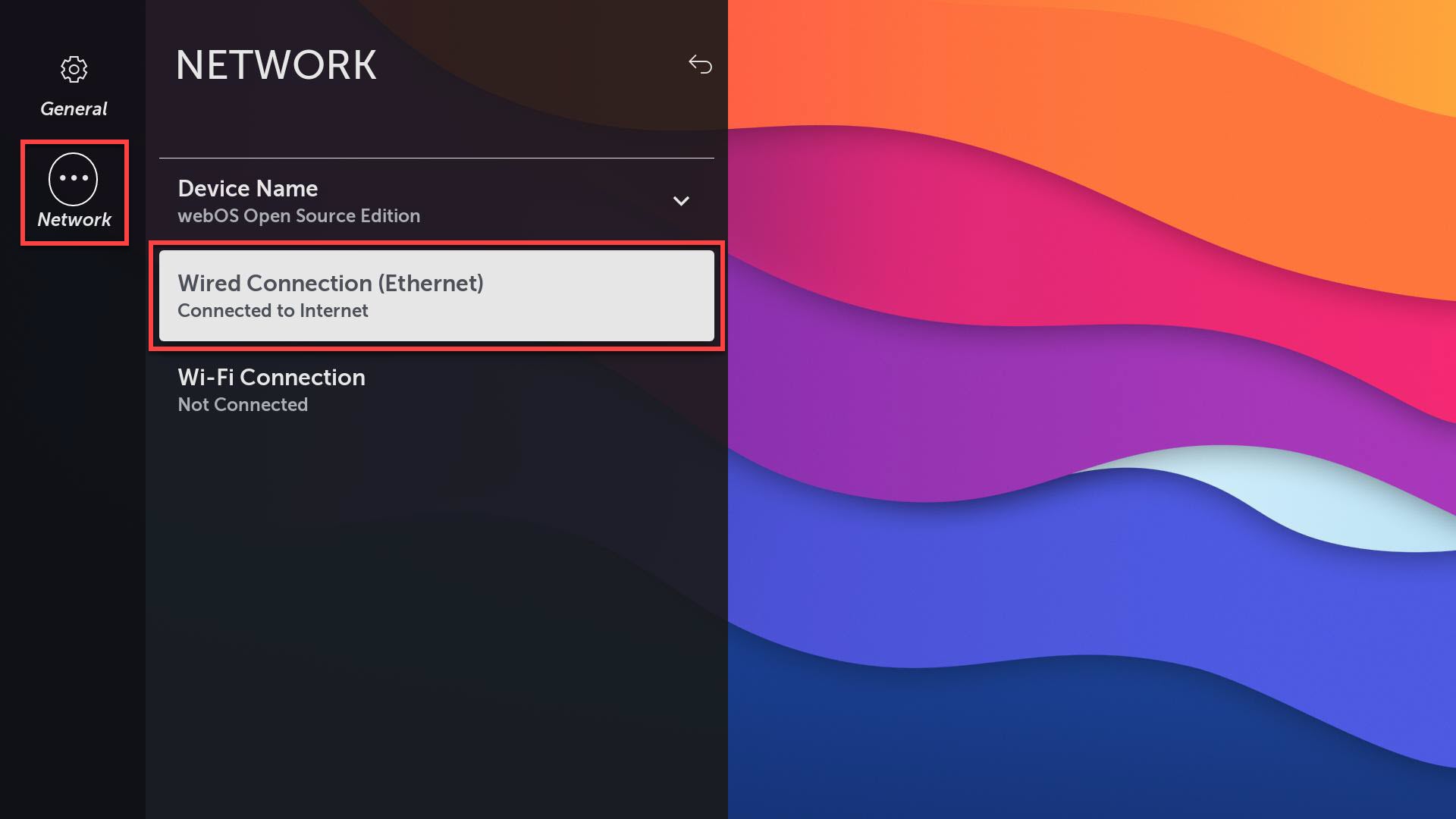Select Wired Connection (Ethernet) item
This screenshot has width=1456, height=819.
[436, 296]
